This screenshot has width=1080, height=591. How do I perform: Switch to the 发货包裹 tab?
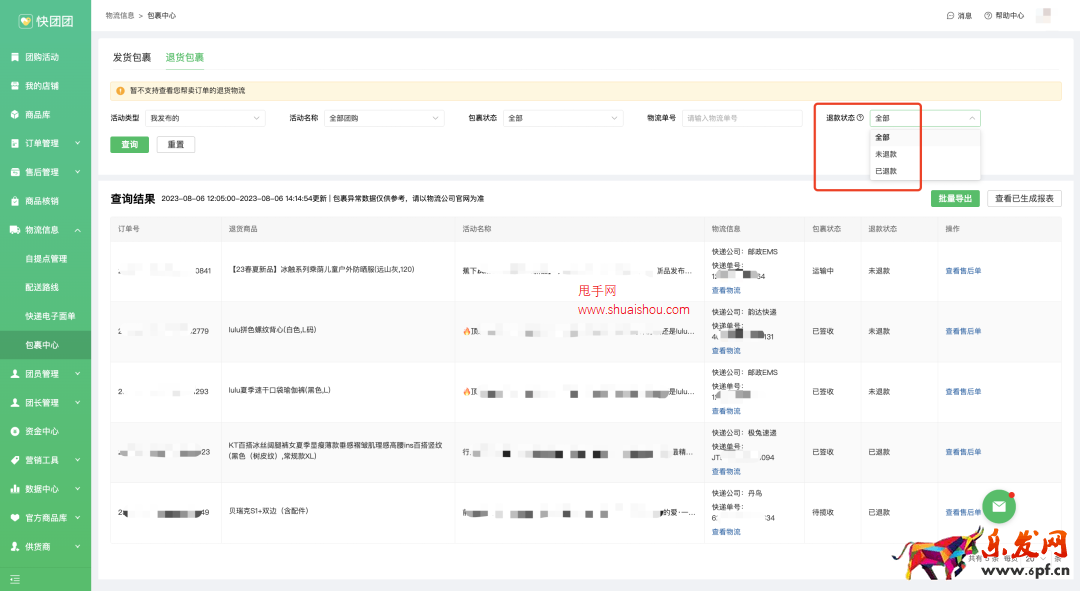pyautogui.click(x=132, y=58)
